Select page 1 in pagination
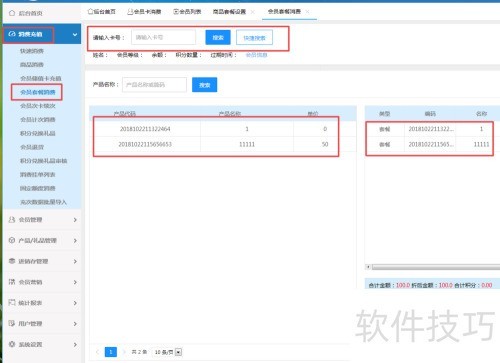The width and height of the screenshot is (500, 363). [111, 352]
